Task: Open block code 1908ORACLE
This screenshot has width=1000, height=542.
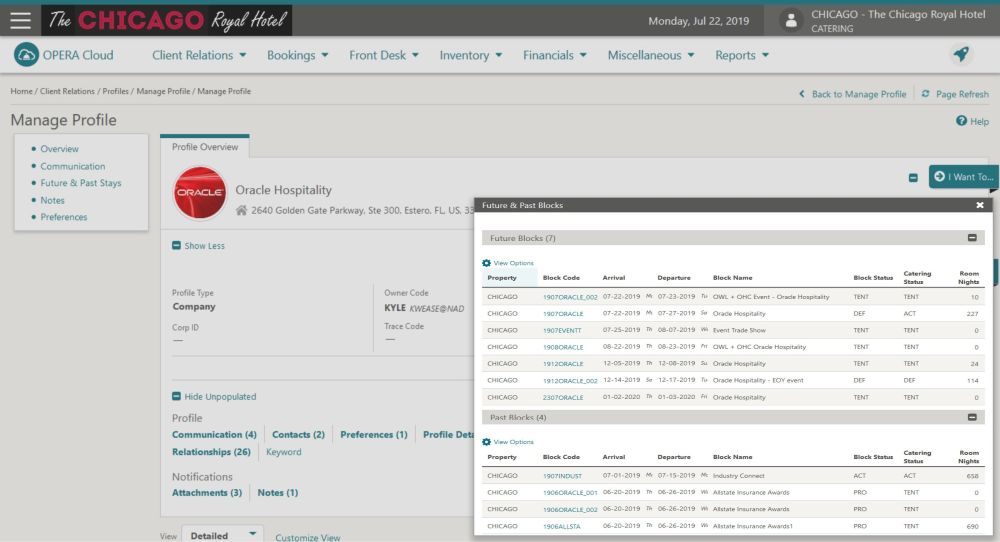Action: pyautogui.click(x=563, y=347)
